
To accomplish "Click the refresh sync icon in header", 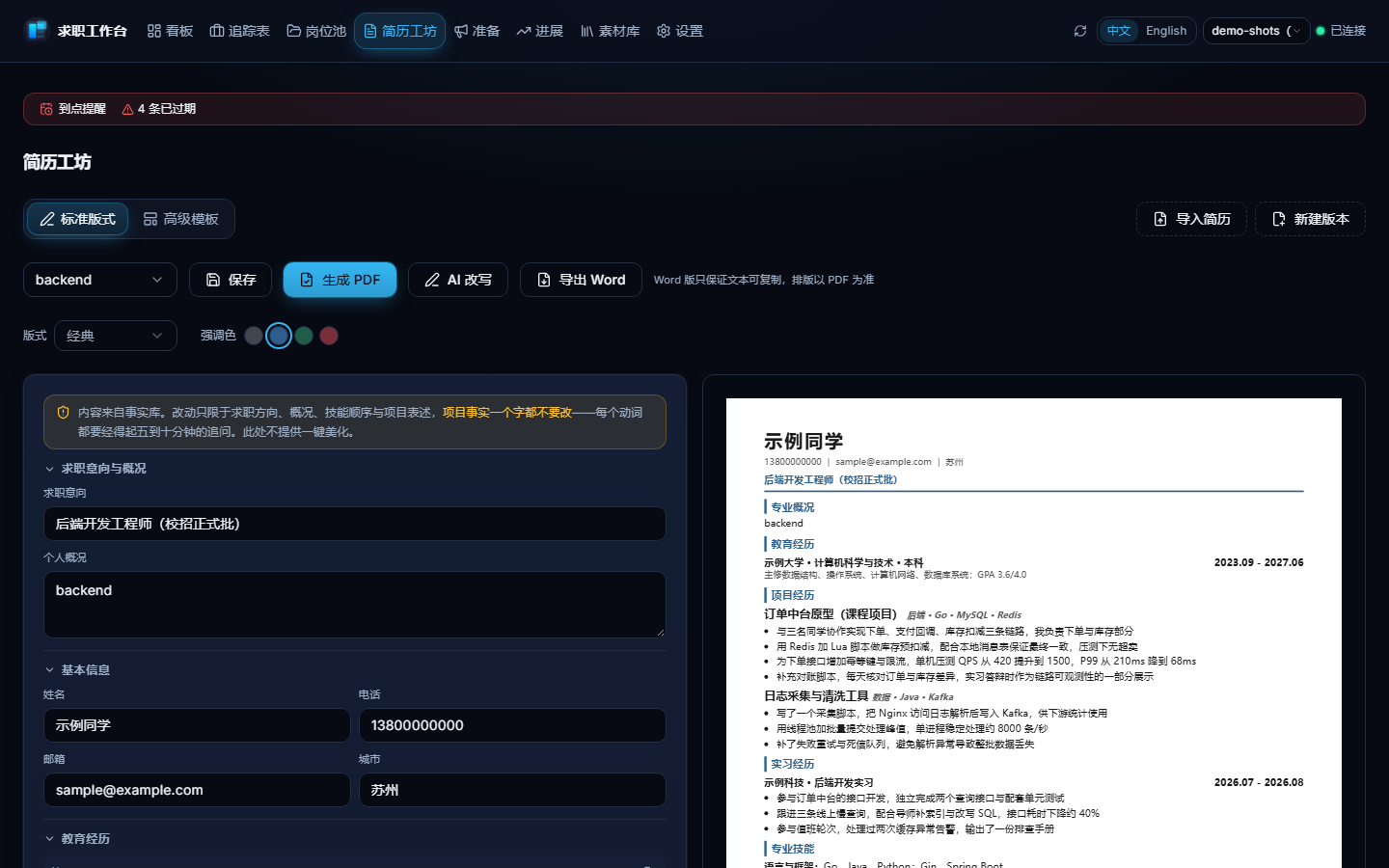I will coord(1080,31).
